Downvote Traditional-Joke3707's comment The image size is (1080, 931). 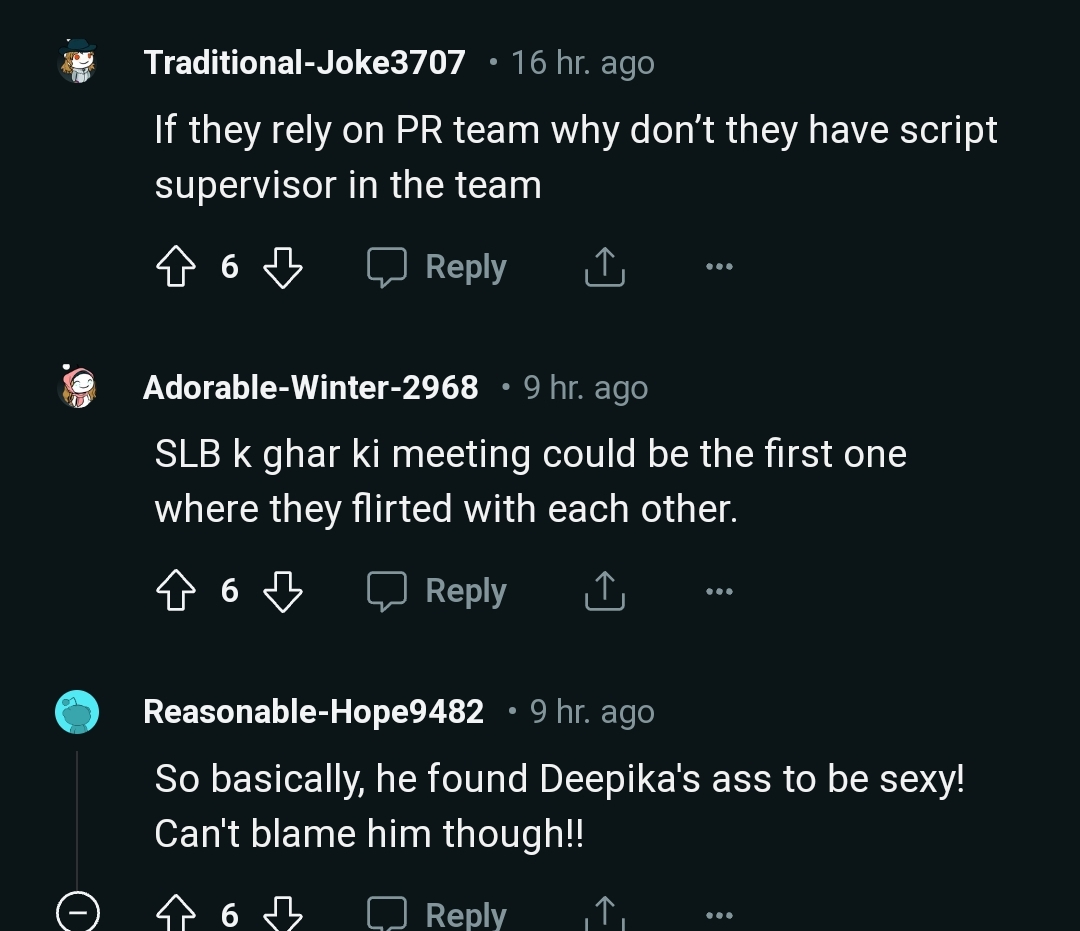pos(282,267)
